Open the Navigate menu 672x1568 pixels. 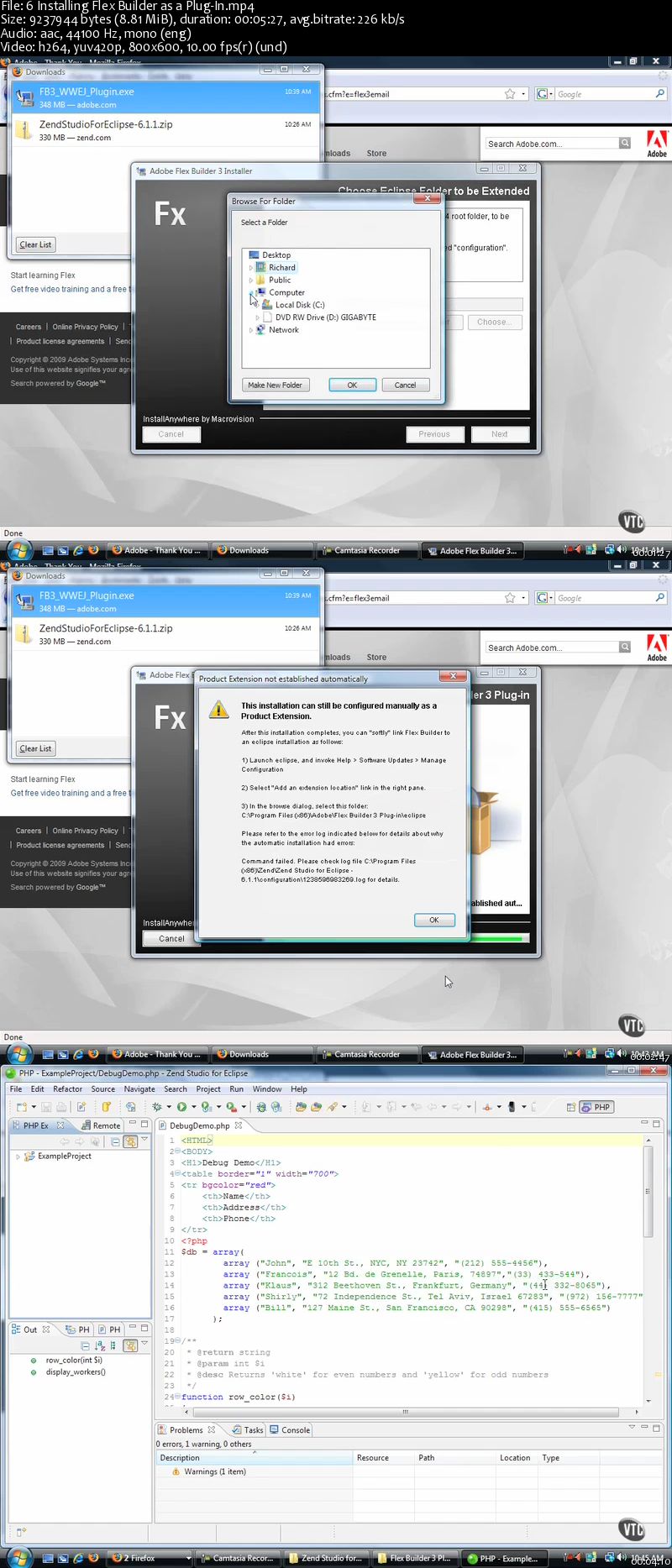coord(139,1089)
